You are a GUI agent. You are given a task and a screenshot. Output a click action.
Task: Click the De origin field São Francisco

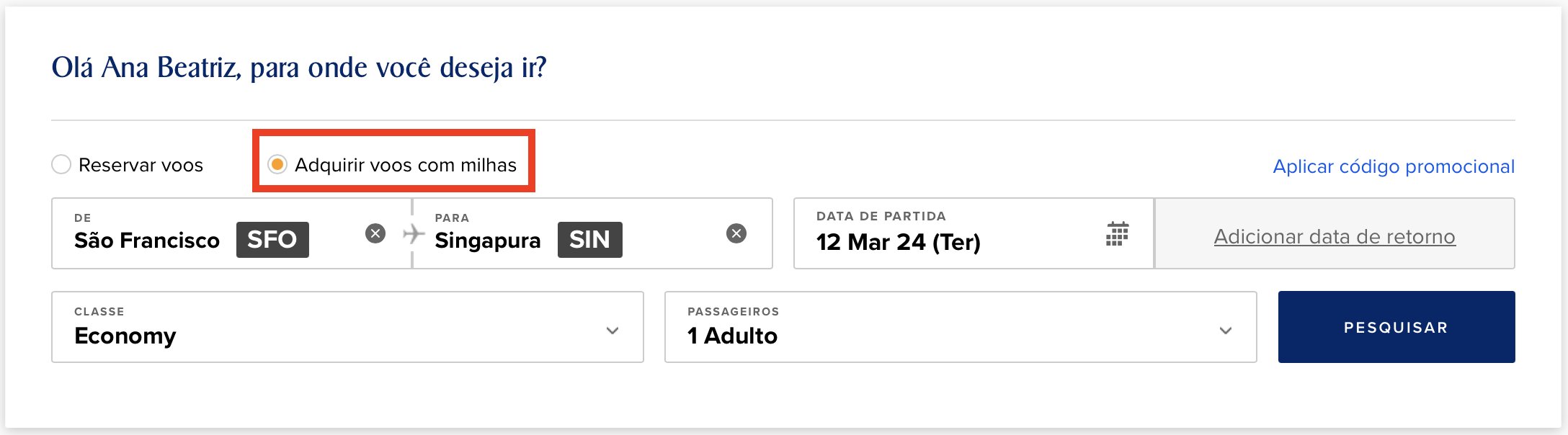pos(231,233)
